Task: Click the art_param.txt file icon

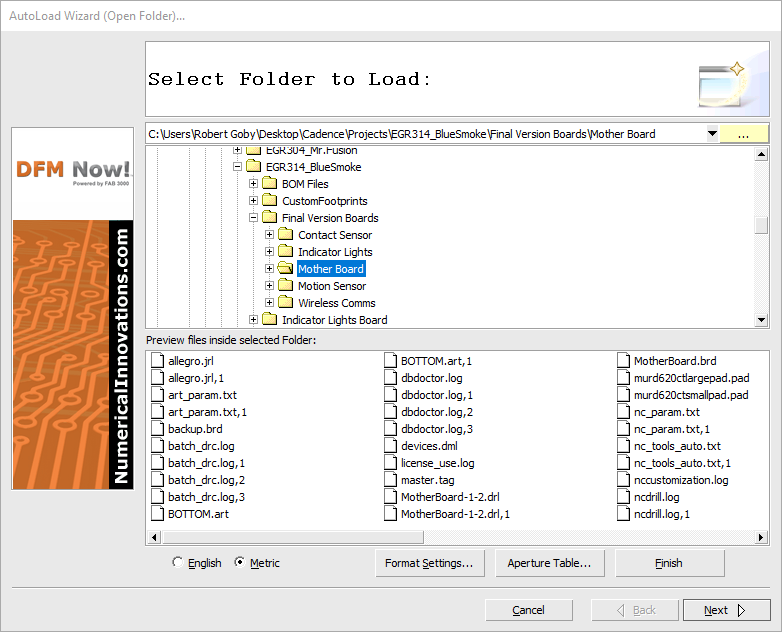Action: point(158,394)
